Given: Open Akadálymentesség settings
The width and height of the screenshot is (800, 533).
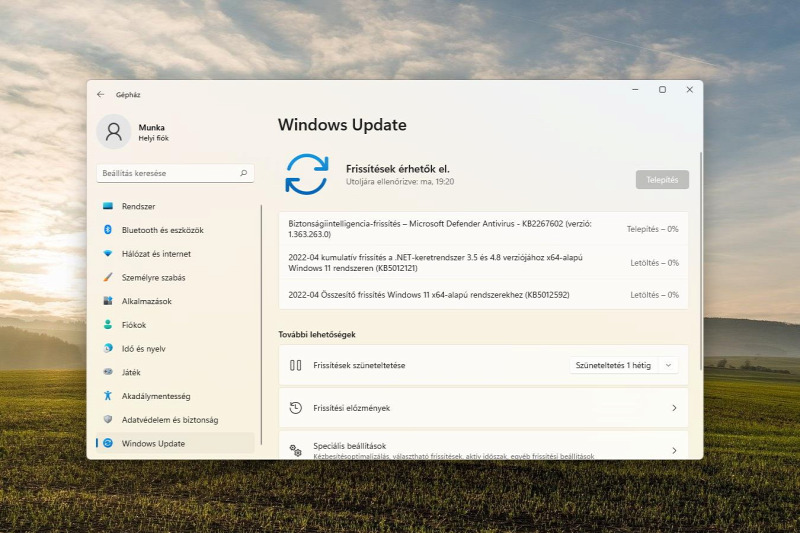Looking at the screenshot, I should click(x=175, y=396).
